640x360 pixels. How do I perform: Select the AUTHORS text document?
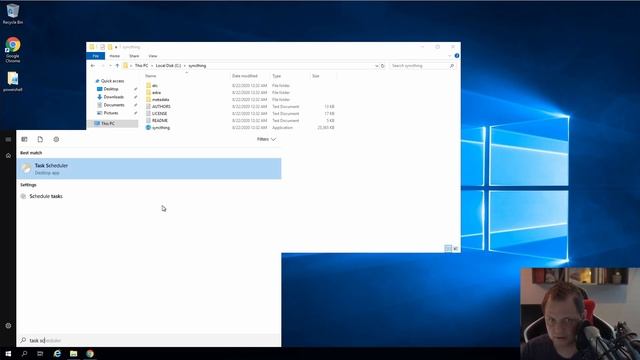click(161, 107)
